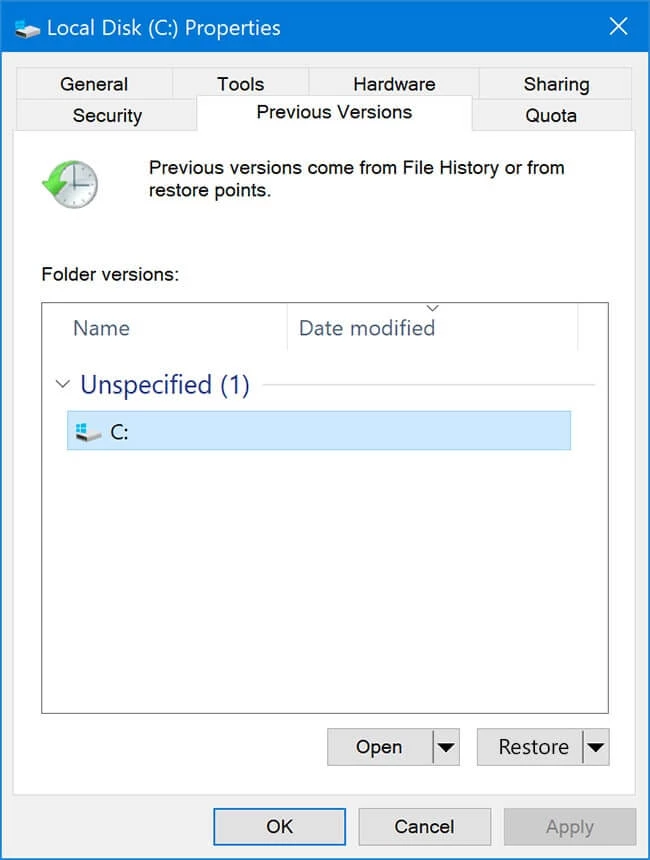
Task: Open the Quota tab
Action: point(551,115)
